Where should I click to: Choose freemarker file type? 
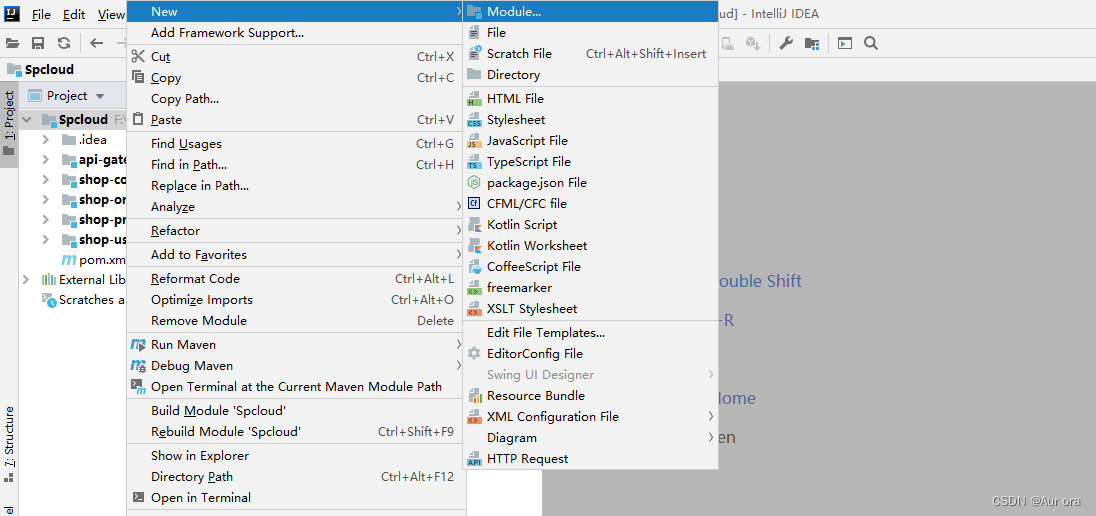591,287
